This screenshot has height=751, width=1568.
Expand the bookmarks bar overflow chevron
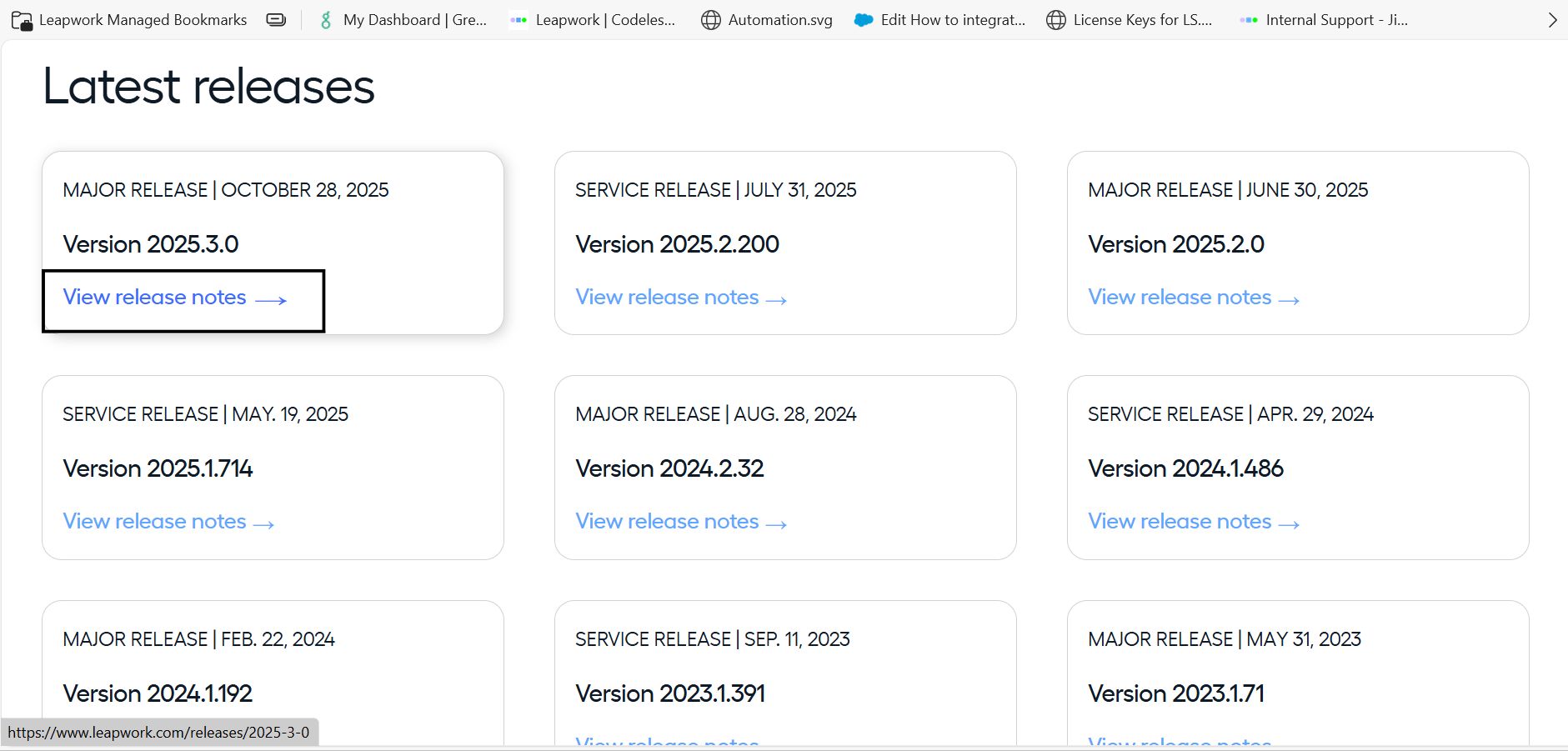[x=1552, y=20]
